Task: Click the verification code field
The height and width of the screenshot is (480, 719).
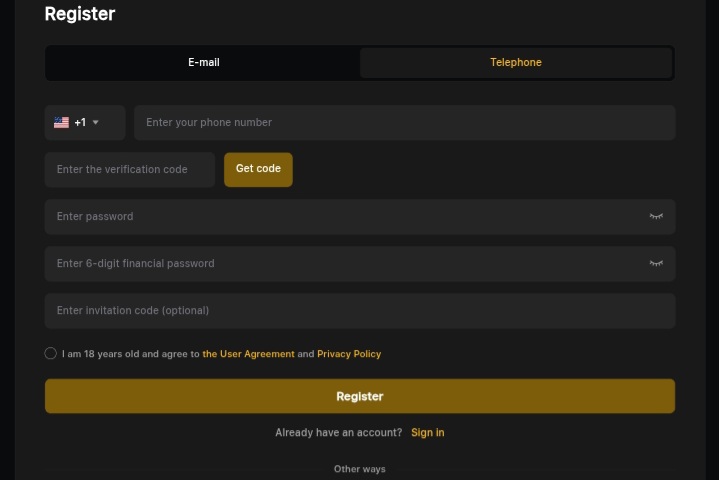Action: [130, 169]
